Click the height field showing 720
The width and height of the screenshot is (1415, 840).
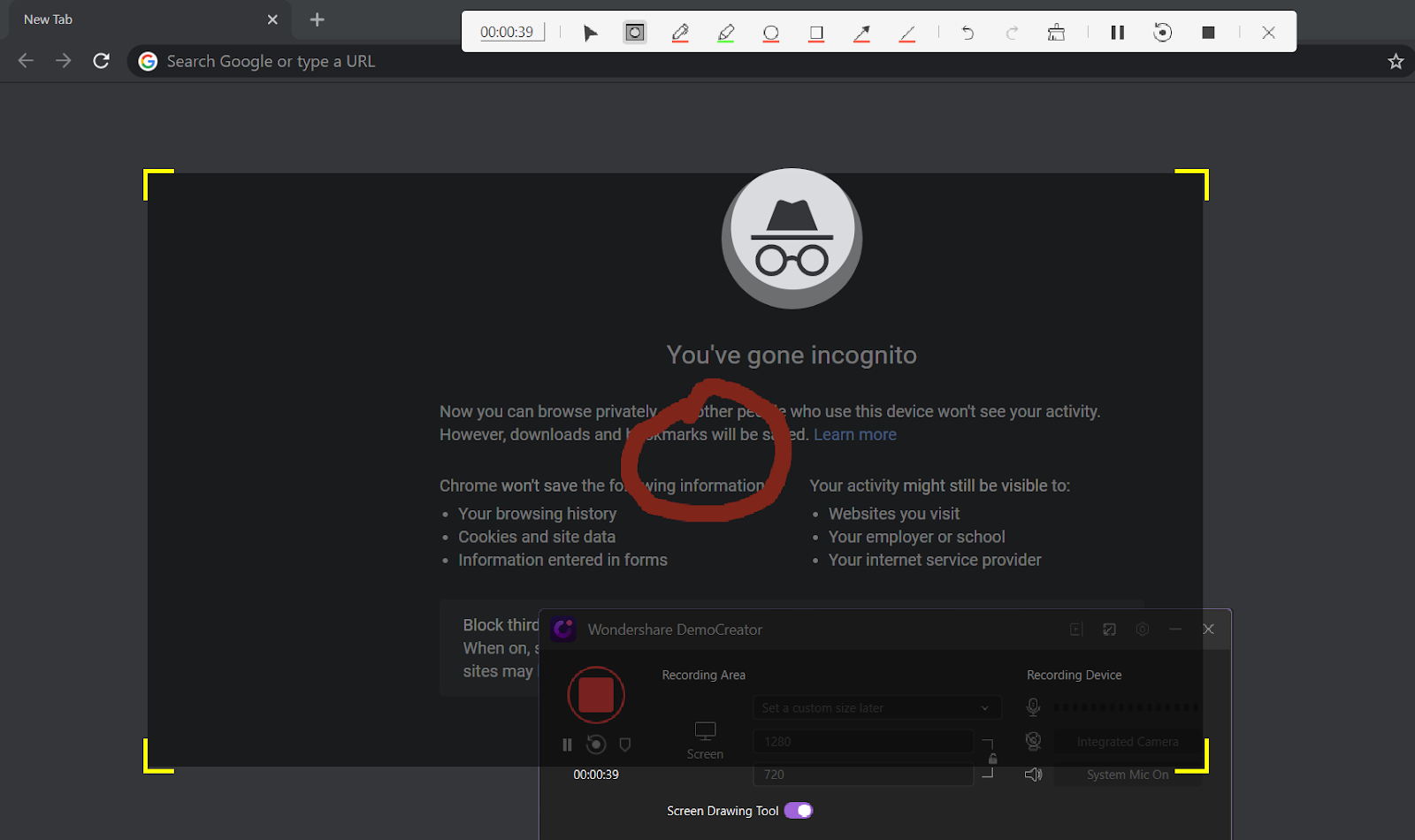coord(863,775)
